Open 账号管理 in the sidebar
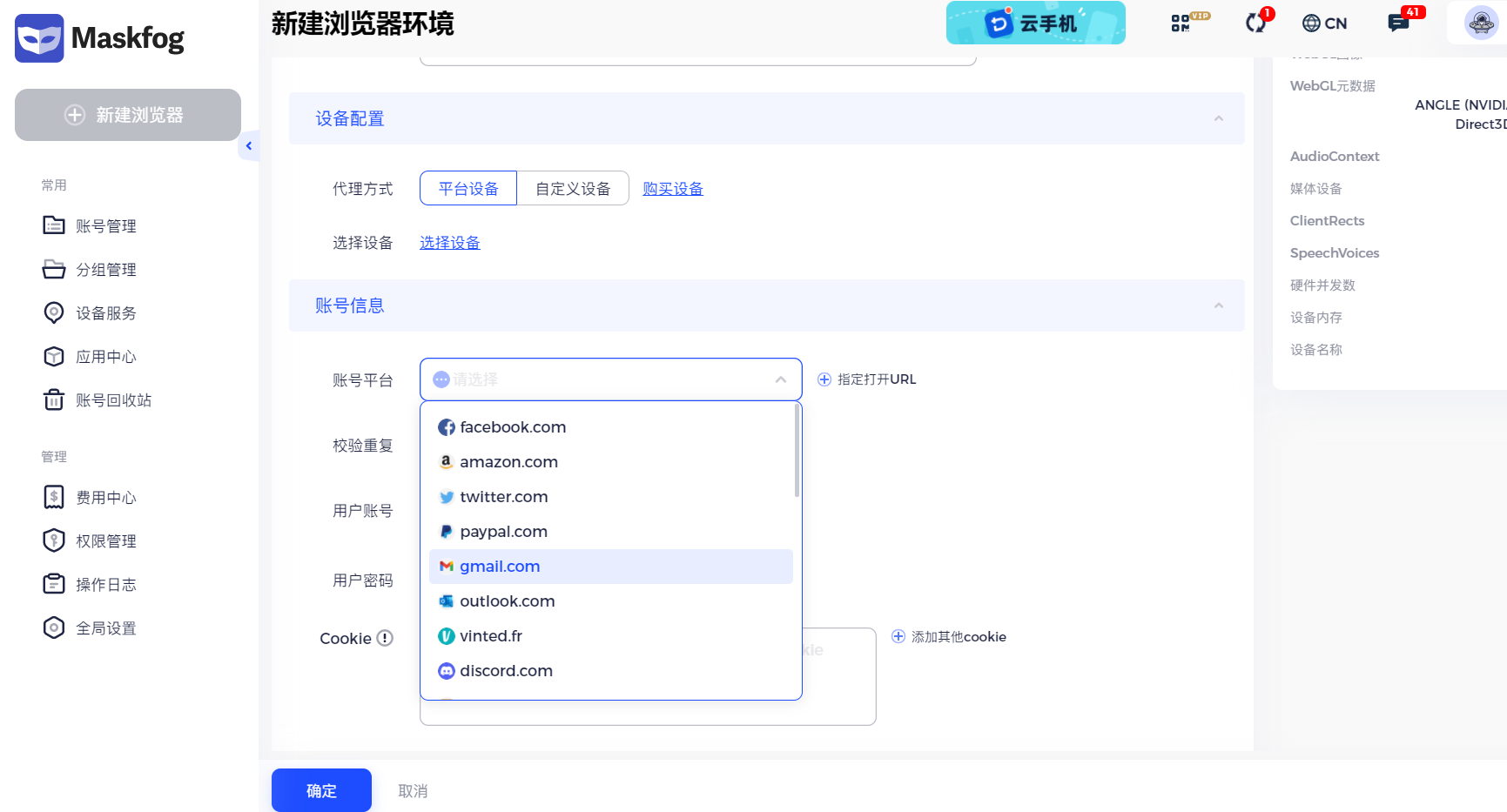The image size is (1507, 812). (90, 226)
